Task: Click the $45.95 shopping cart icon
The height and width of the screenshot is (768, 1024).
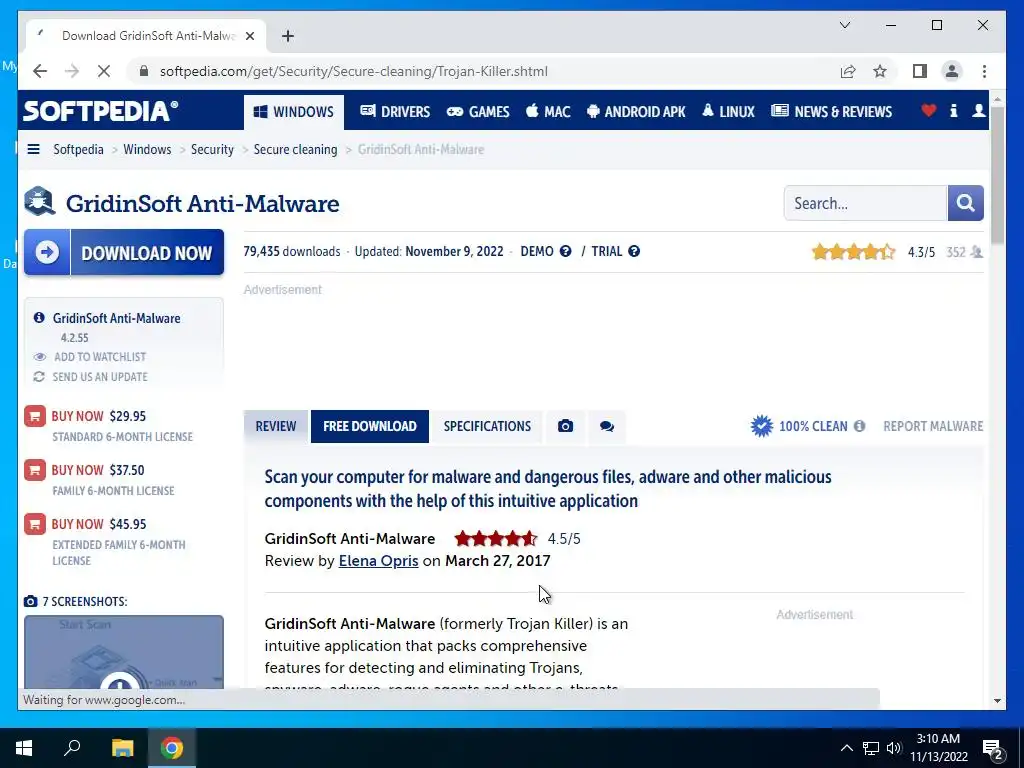Action: [35, 524]
